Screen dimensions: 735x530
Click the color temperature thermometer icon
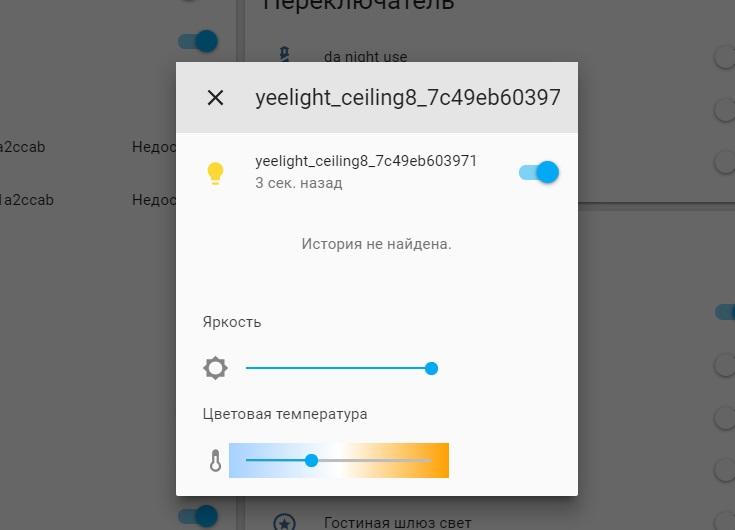point(215,460)
